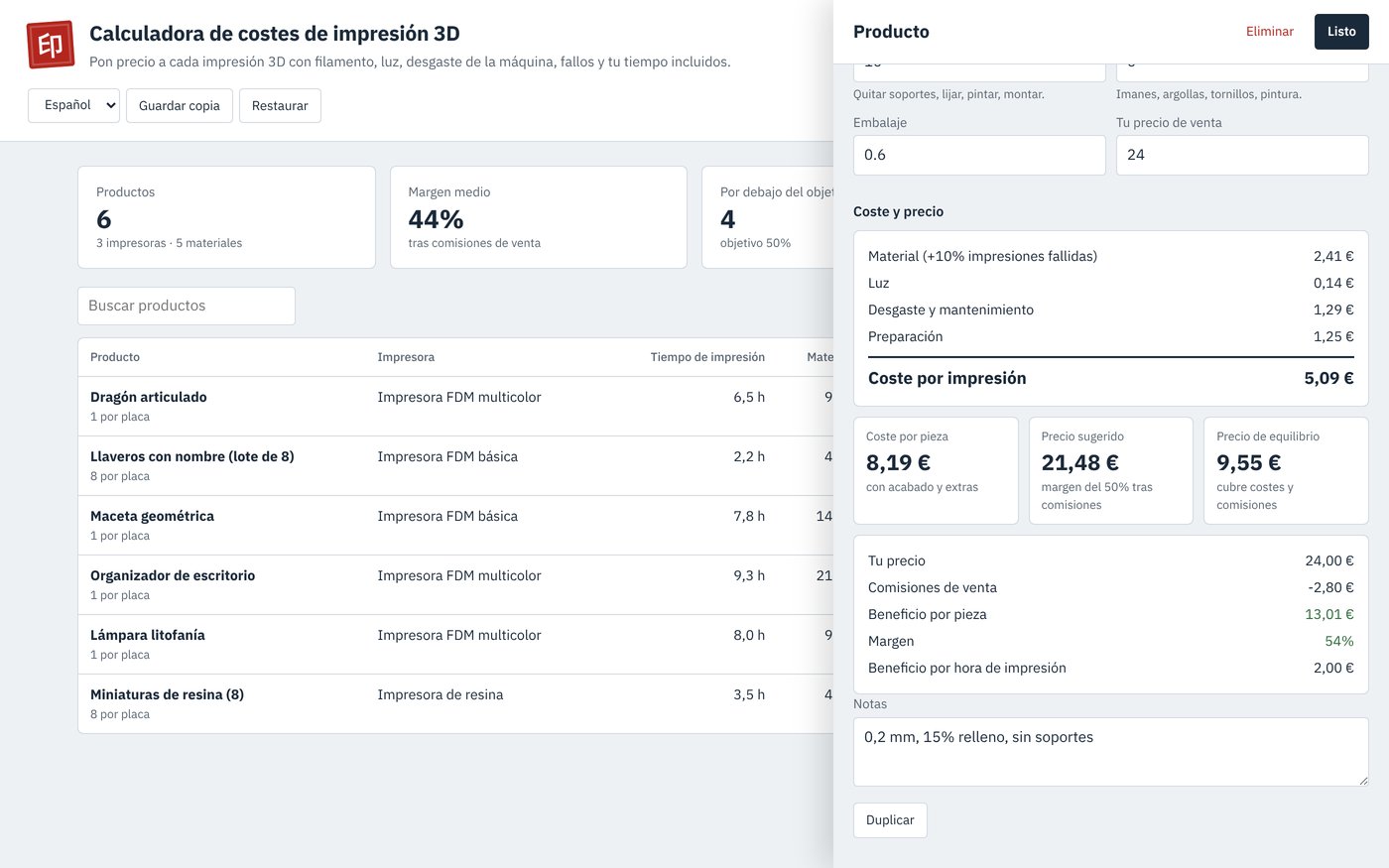Image resolution: width=1389 pixels, height=868 pixels.
Task: Click the 9,3 h print time cell
Action: (749, 575)
